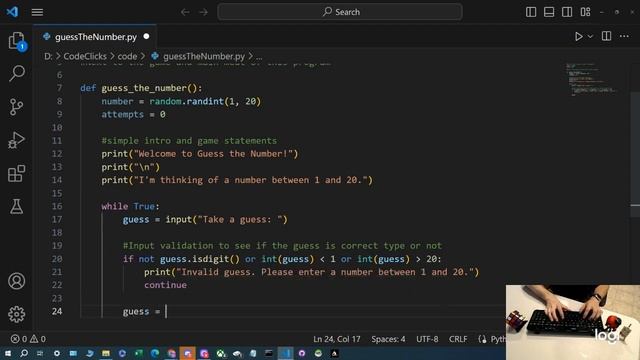This screenshot has height=360, width=640.
Task: Toggle the secondary side bar layout
Action: (x=567, y=12)
